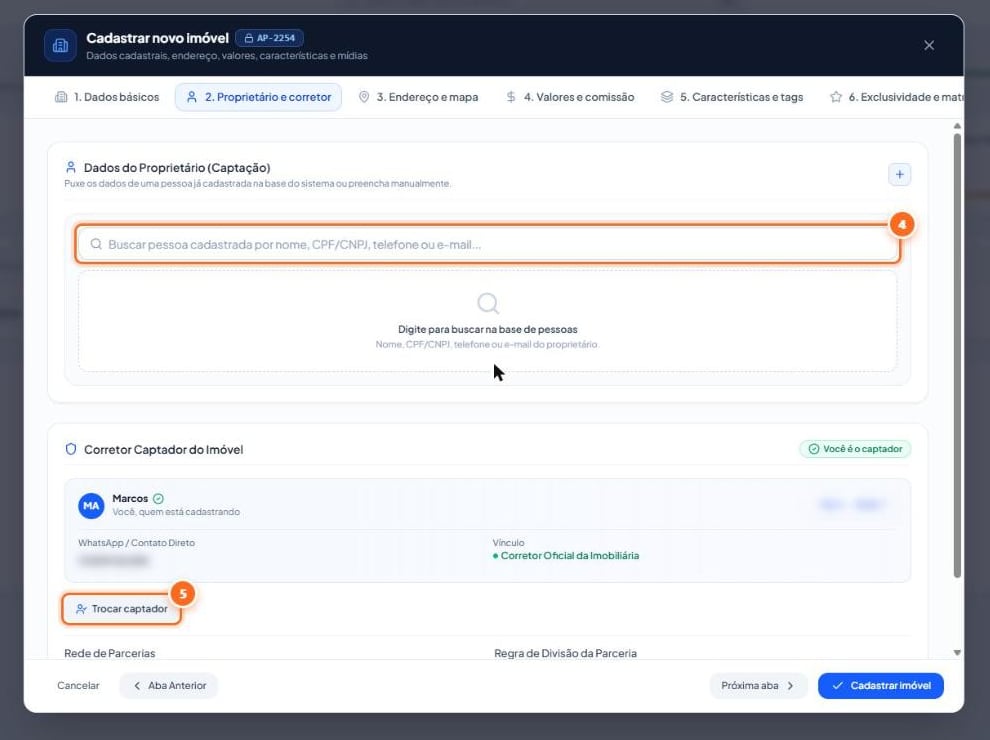Click the Você é o captador badge
The width and height of the screenshot is (990, 740).
pos(856,449)
